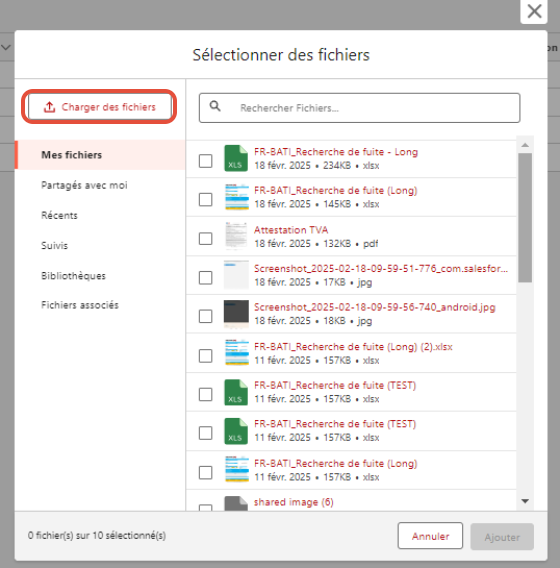The image size is (560, 568).
Task: Click thumbnail of Recherche de fuite (Long) (2).xlsx
Action: coord(237,352)
